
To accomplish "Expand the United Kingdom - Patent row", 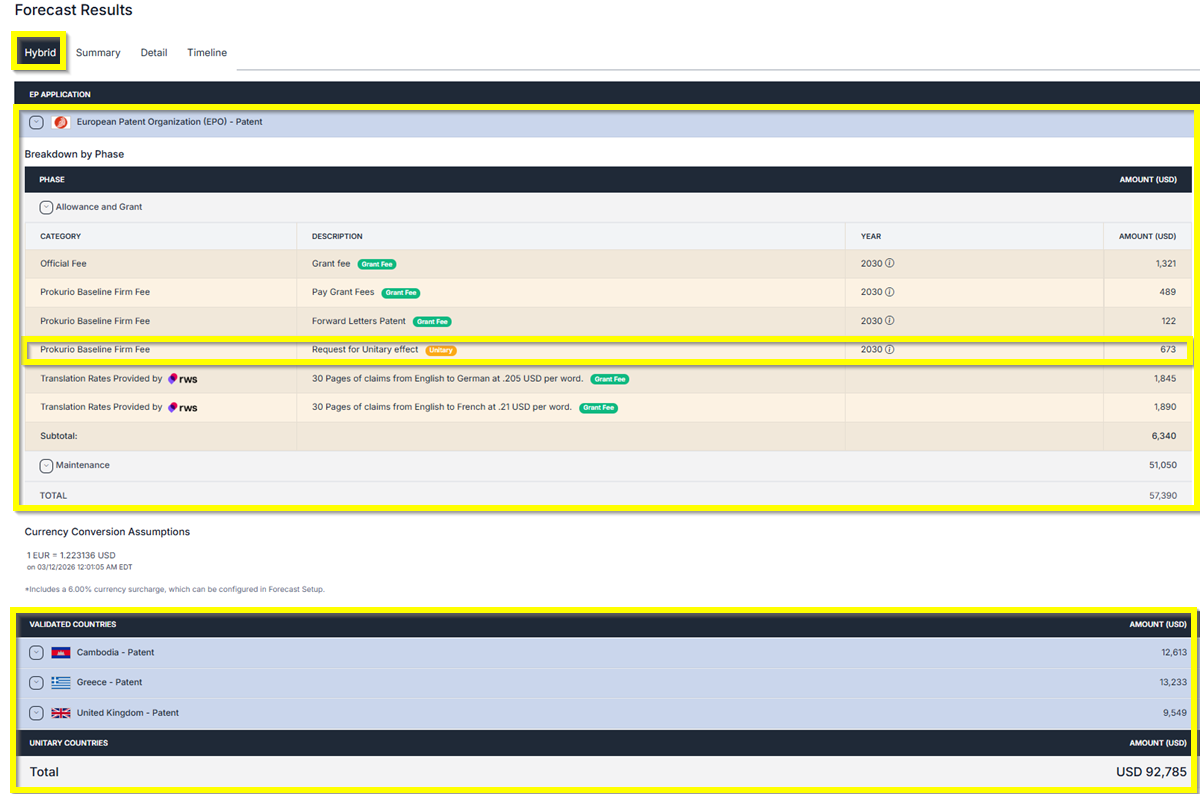I will [36, 713].
